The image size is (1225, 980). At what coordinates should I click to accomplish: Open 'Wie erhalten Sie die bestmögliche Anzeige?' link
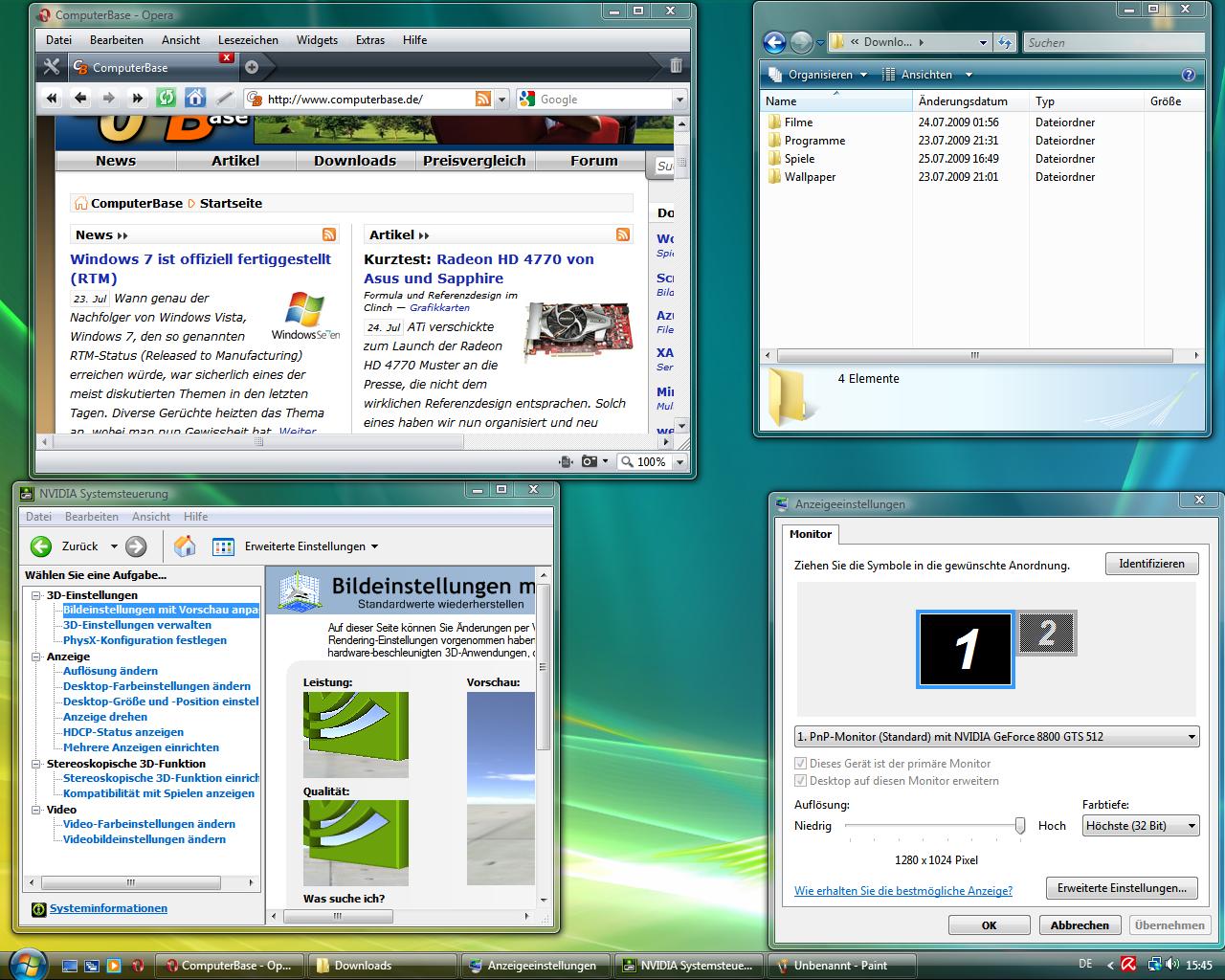(903, 891)
